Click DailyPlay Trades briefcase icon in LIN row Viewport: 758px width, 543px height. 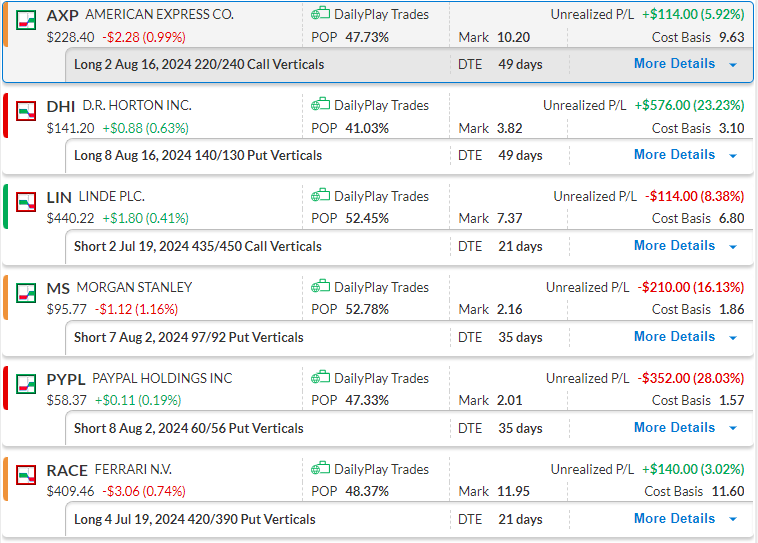click(320, 195)
